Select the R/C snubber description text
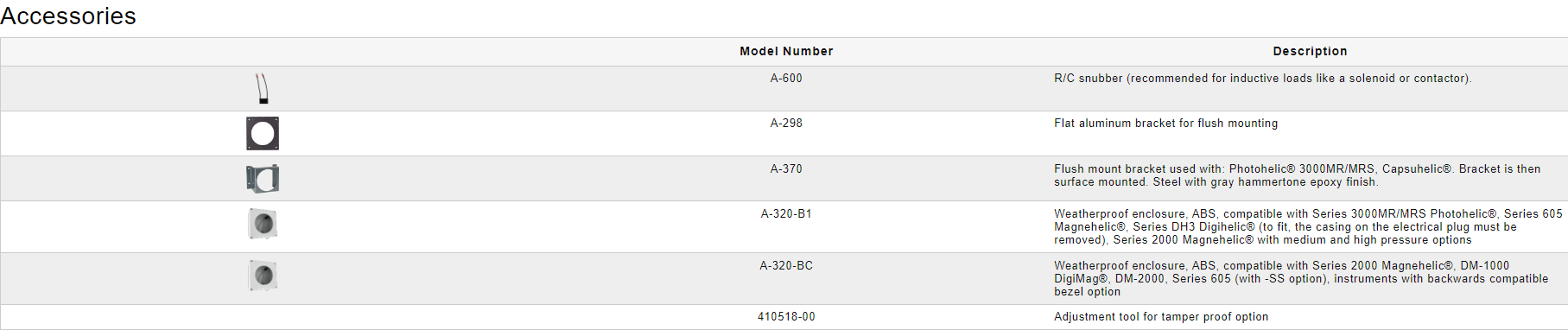The image size is (1568, 330). coord(1262,79)
